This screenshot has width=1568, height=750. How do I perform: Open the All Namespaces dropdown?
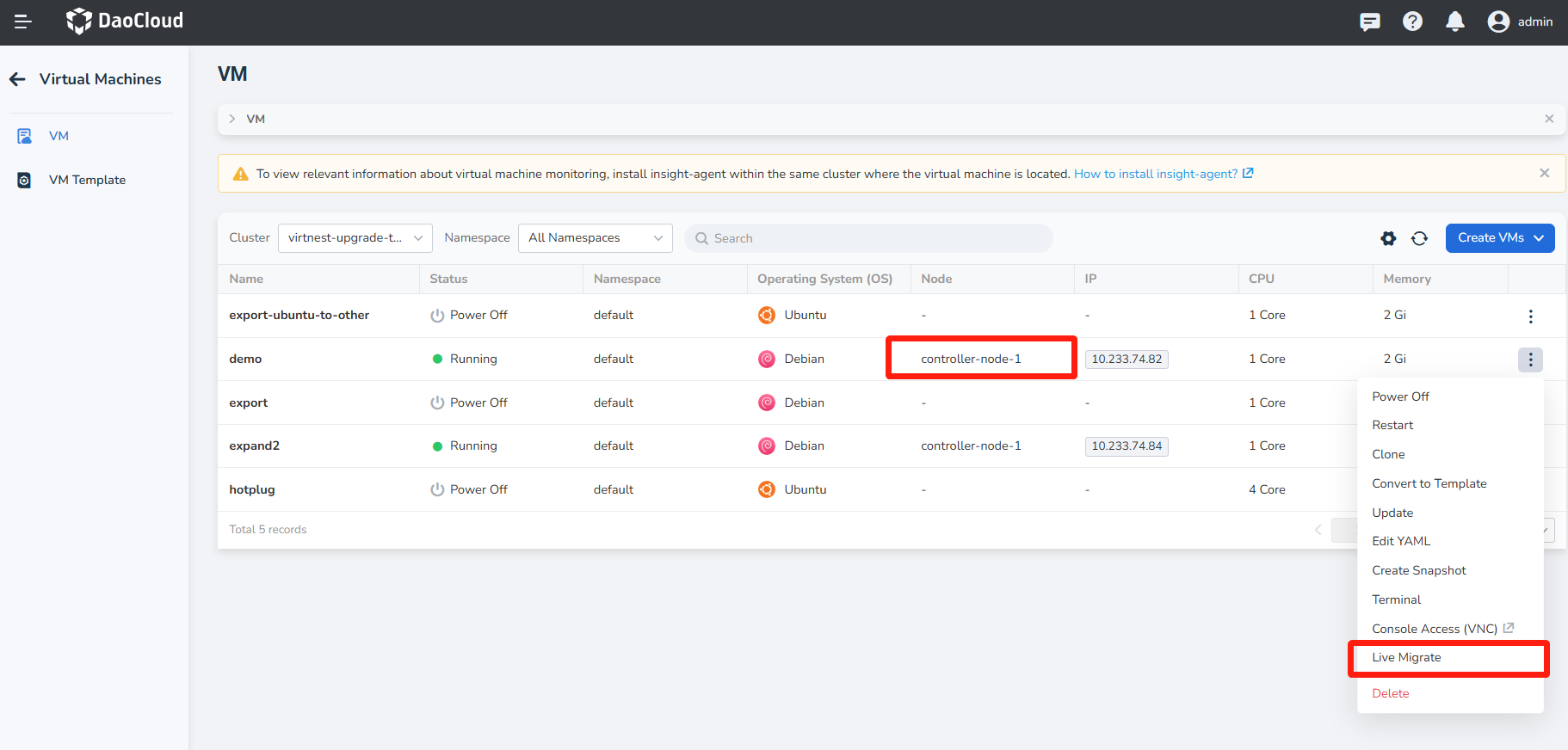click(x=595, y=238)
